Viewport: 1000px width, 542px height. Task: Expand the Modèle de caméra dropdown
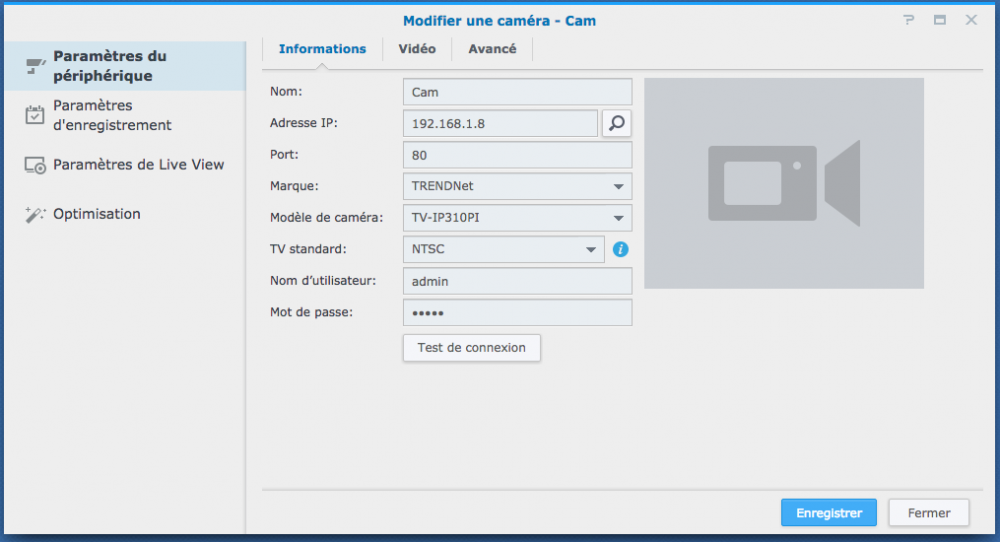pyautogui.click(x=517, y=218)
